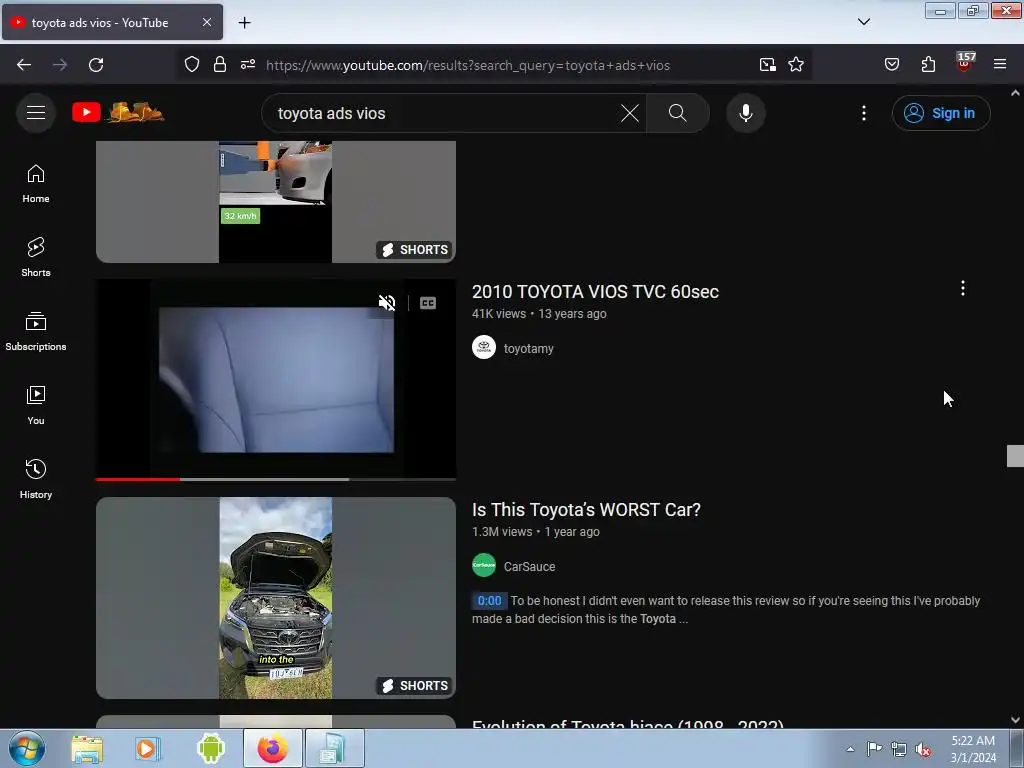1024x768 pixels.
Task: Open action menu for 2010 TOYOTA VIOS TVC
Action: [x=963, y=289]
